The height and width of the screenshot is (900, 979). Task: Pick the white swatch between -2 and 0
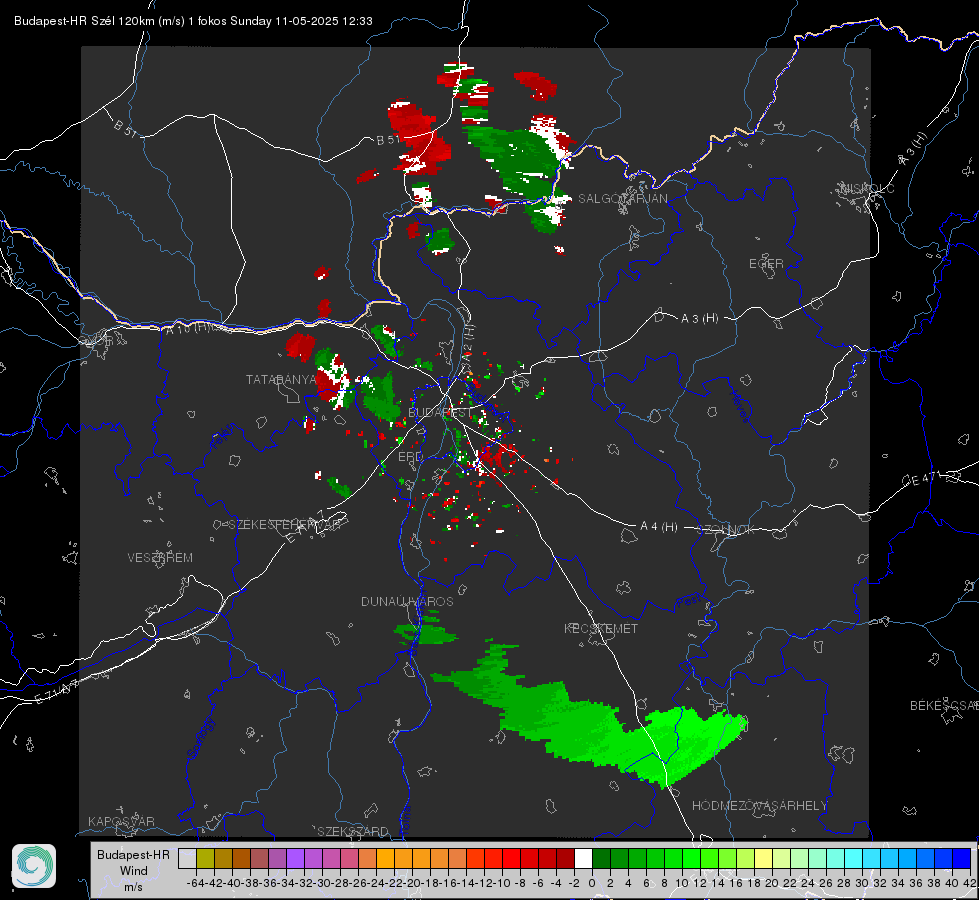pos(583,859)
